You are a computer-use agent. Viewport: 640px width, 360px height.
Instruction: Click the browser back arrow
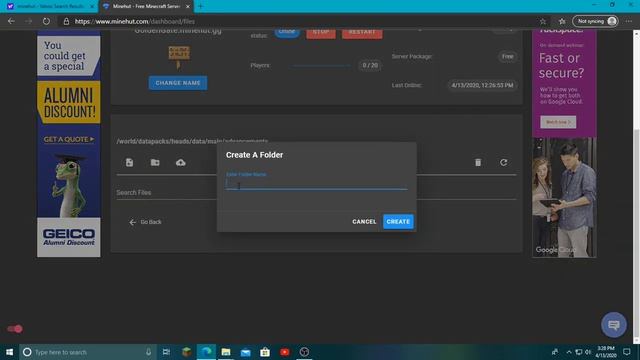pyautogui.click(x=11, y=21)
